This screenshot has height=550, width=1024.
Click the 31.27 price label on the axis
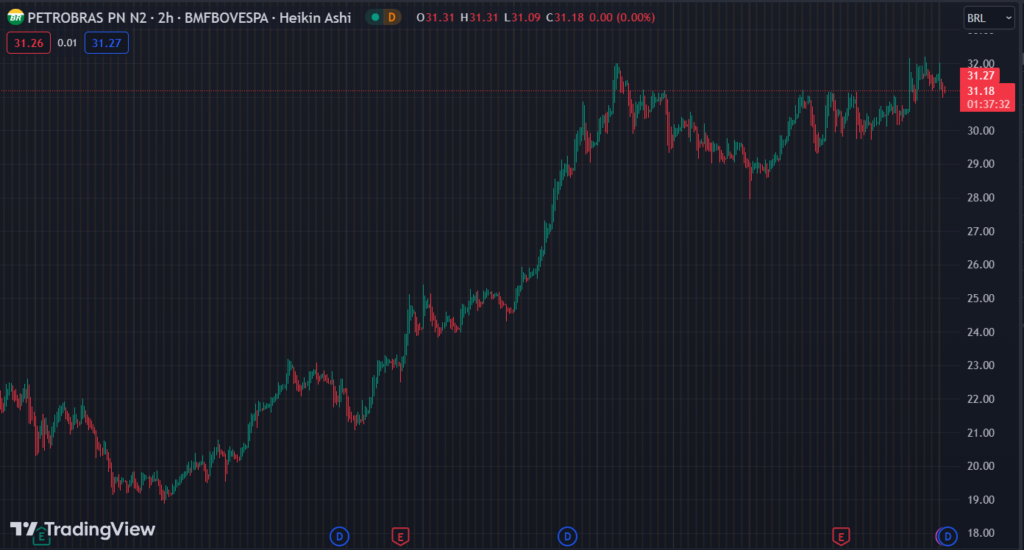[980, 76]
